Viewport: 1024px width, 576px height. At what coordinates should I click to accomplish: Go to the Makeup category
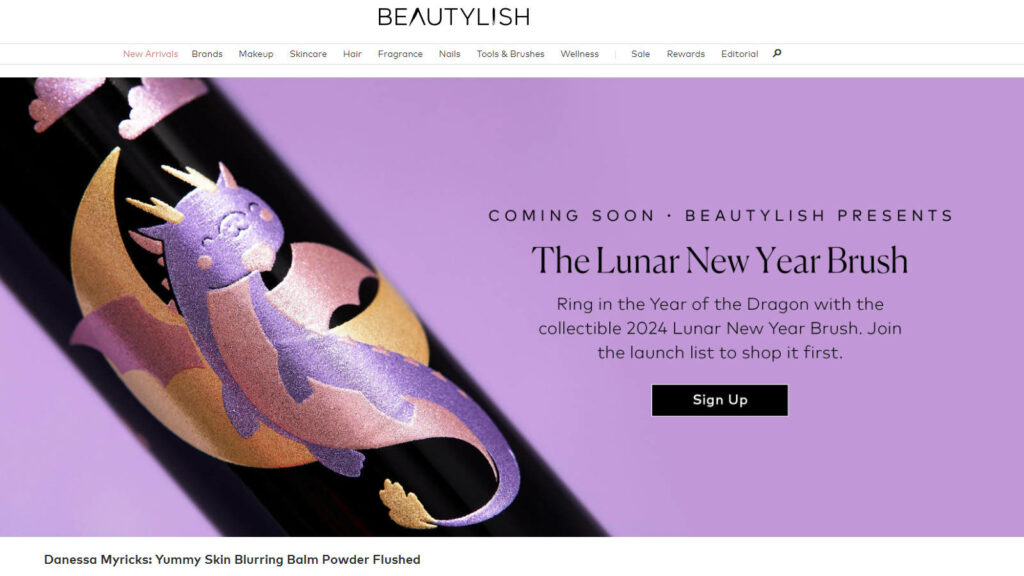pos(256,54)
